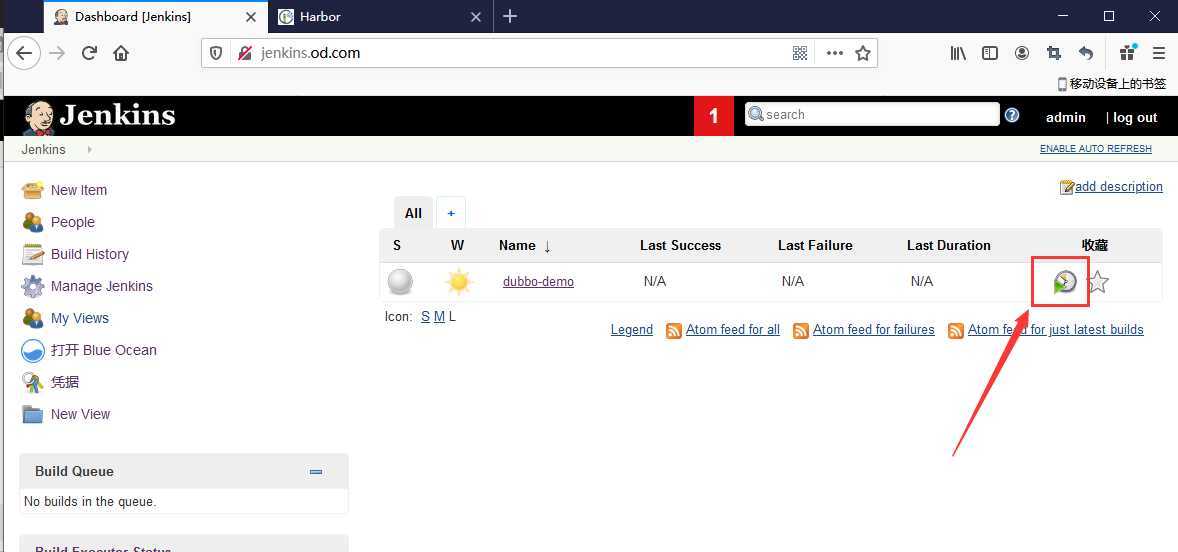The image size is (1178, 552).
Task: Reload the page
Action: pyautogui.click(x=89, y=53)
